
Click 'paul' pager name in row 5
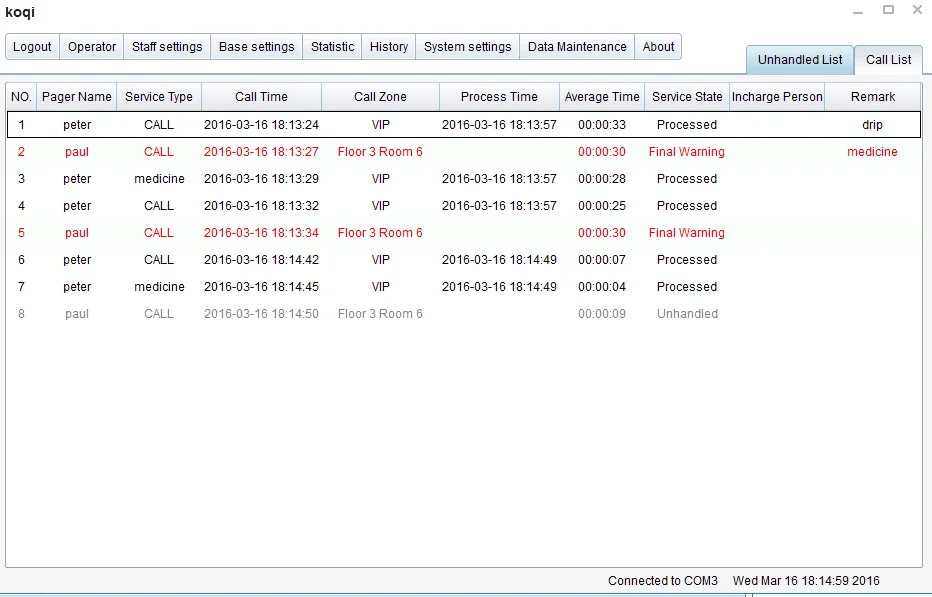click(77, 233)
